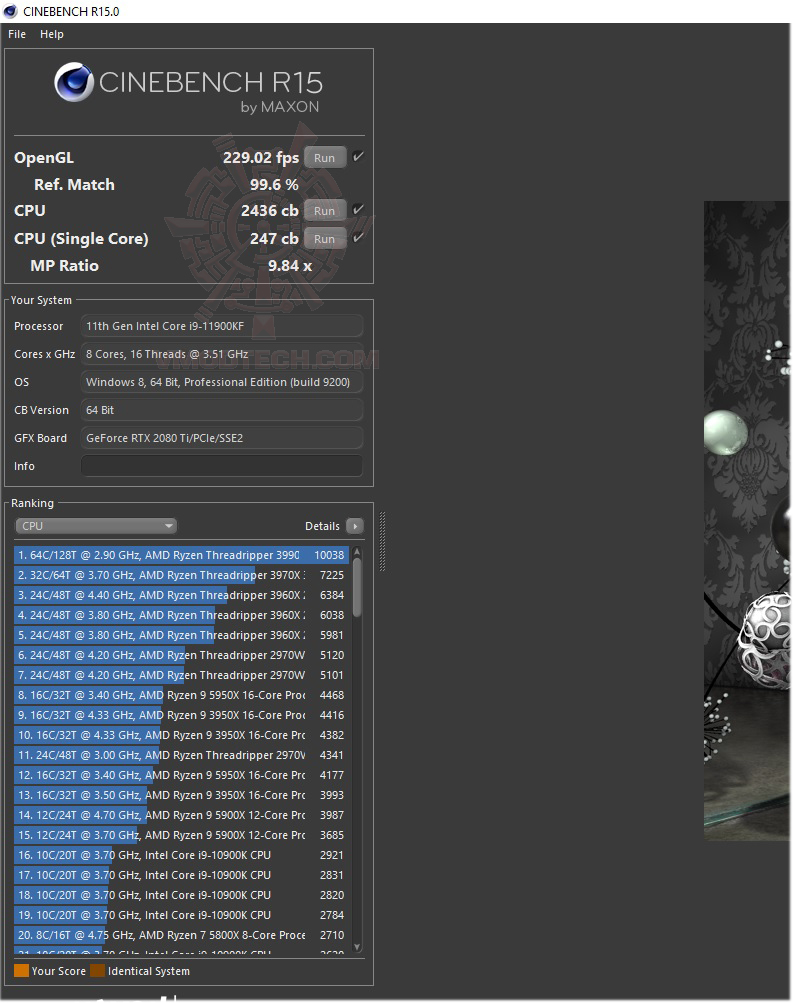Click the Your Score orange swatch
The image size is (793, 1003).
click(x=21, y=971)
